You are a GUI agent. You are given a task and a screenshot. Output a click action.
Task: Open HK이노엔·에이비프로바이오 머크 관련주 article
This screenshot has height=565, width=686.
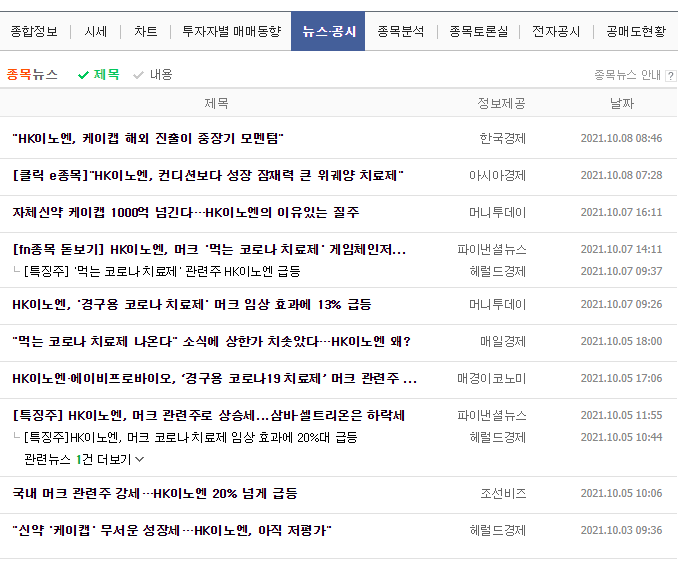[x=214, y=378]
